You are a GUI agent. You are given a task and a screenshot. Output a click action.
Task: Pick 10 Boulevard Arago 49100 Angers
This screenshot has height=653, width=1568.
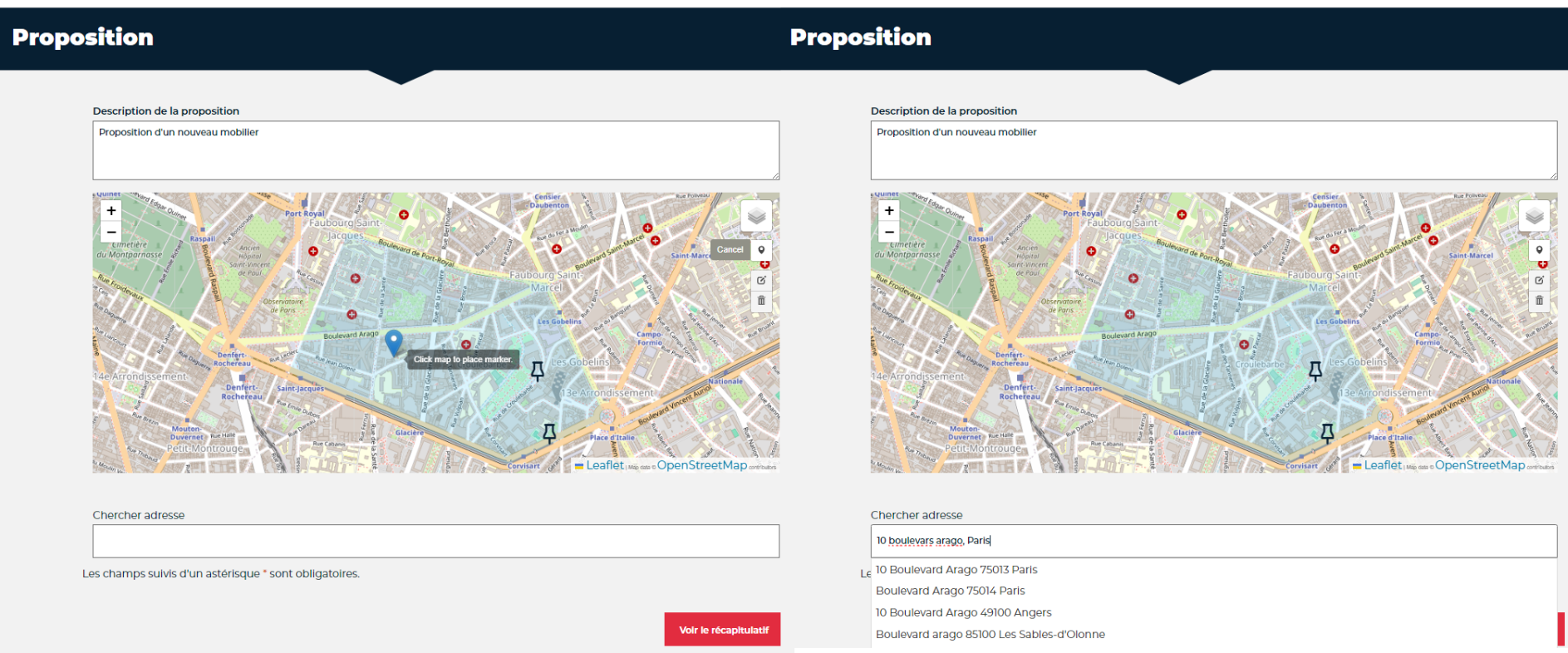tap(963, 612)
